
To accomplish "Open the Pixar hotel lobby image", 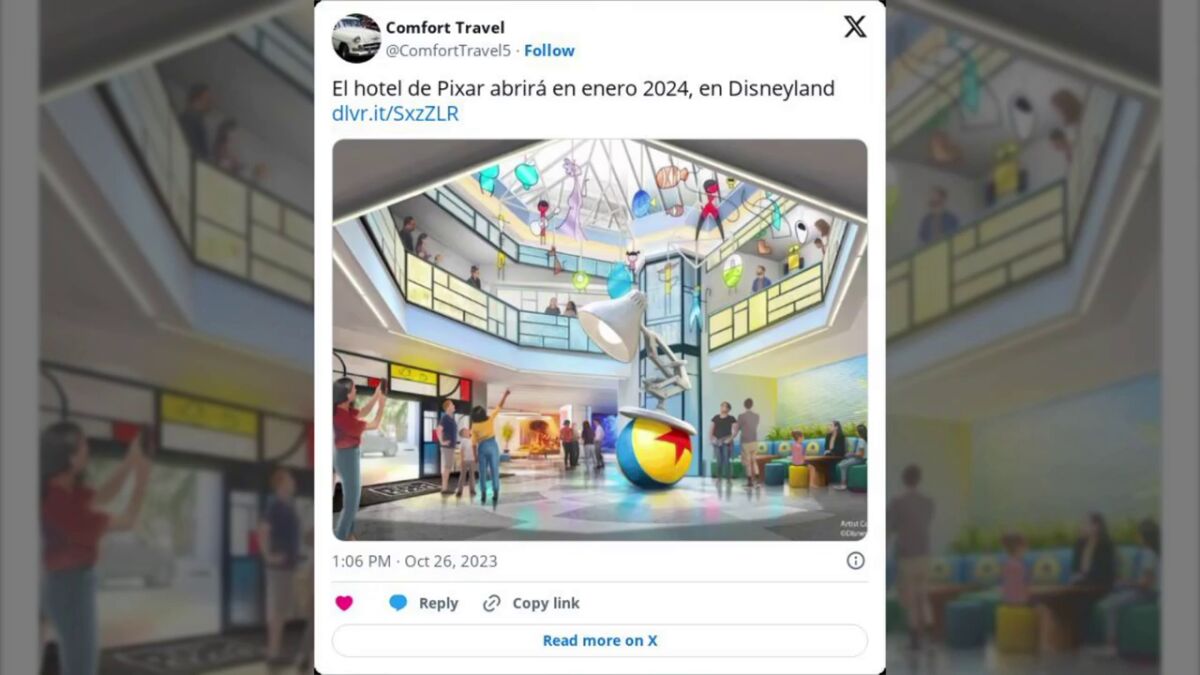I will (x=600, y=340).
